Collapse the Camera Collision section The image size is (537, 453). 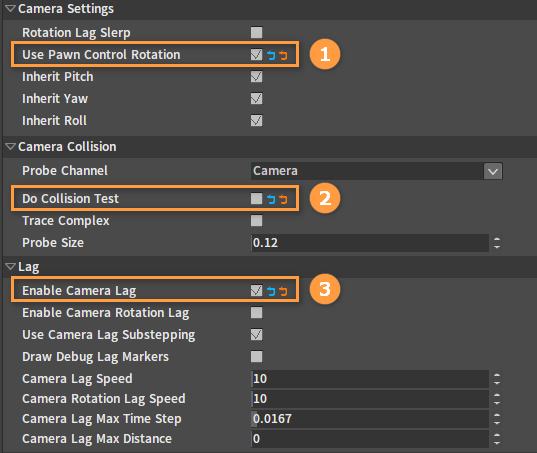[x=11, y=147]
